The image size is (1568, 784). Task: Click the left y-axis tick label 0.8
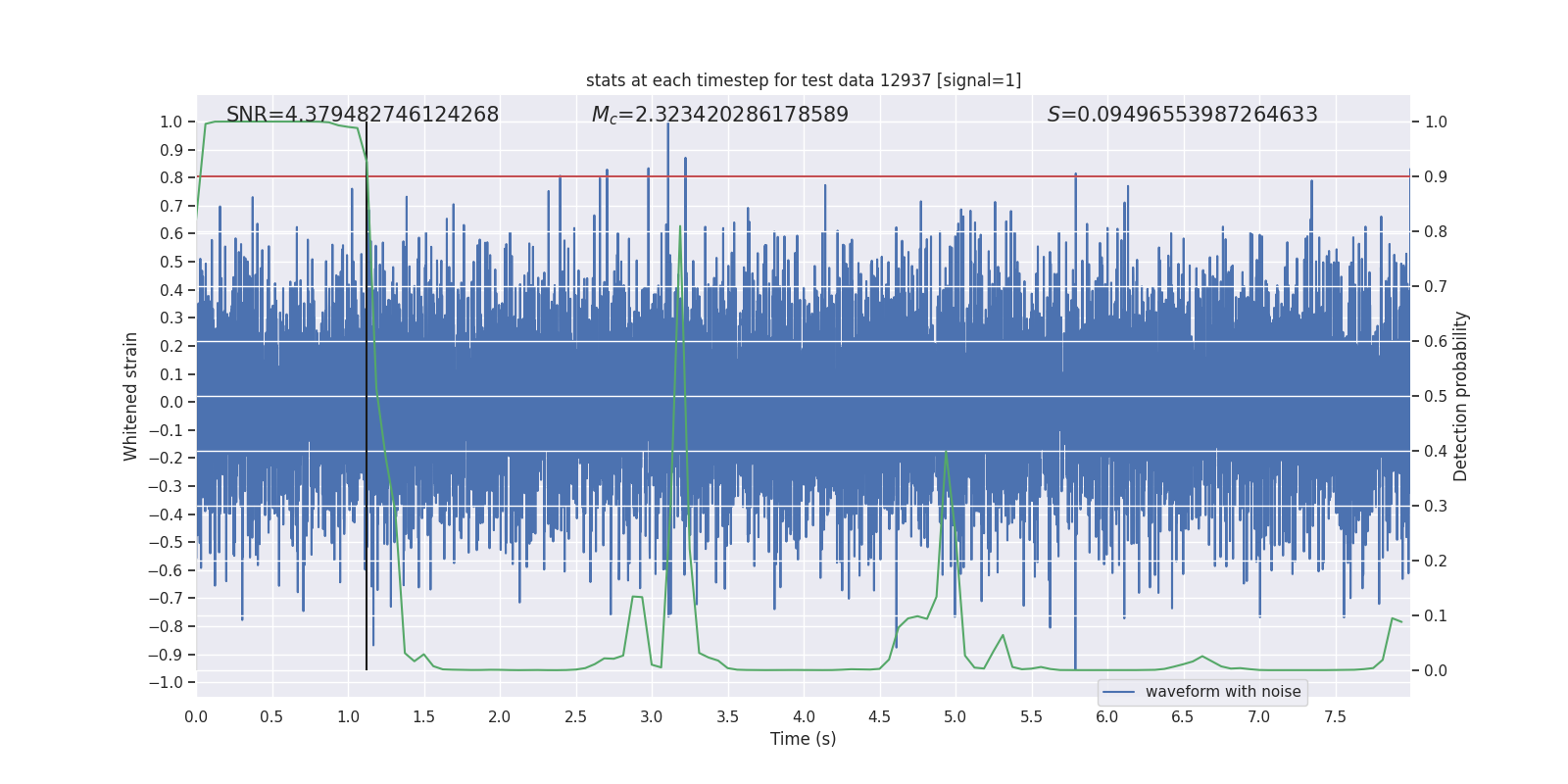coord(171,177)
